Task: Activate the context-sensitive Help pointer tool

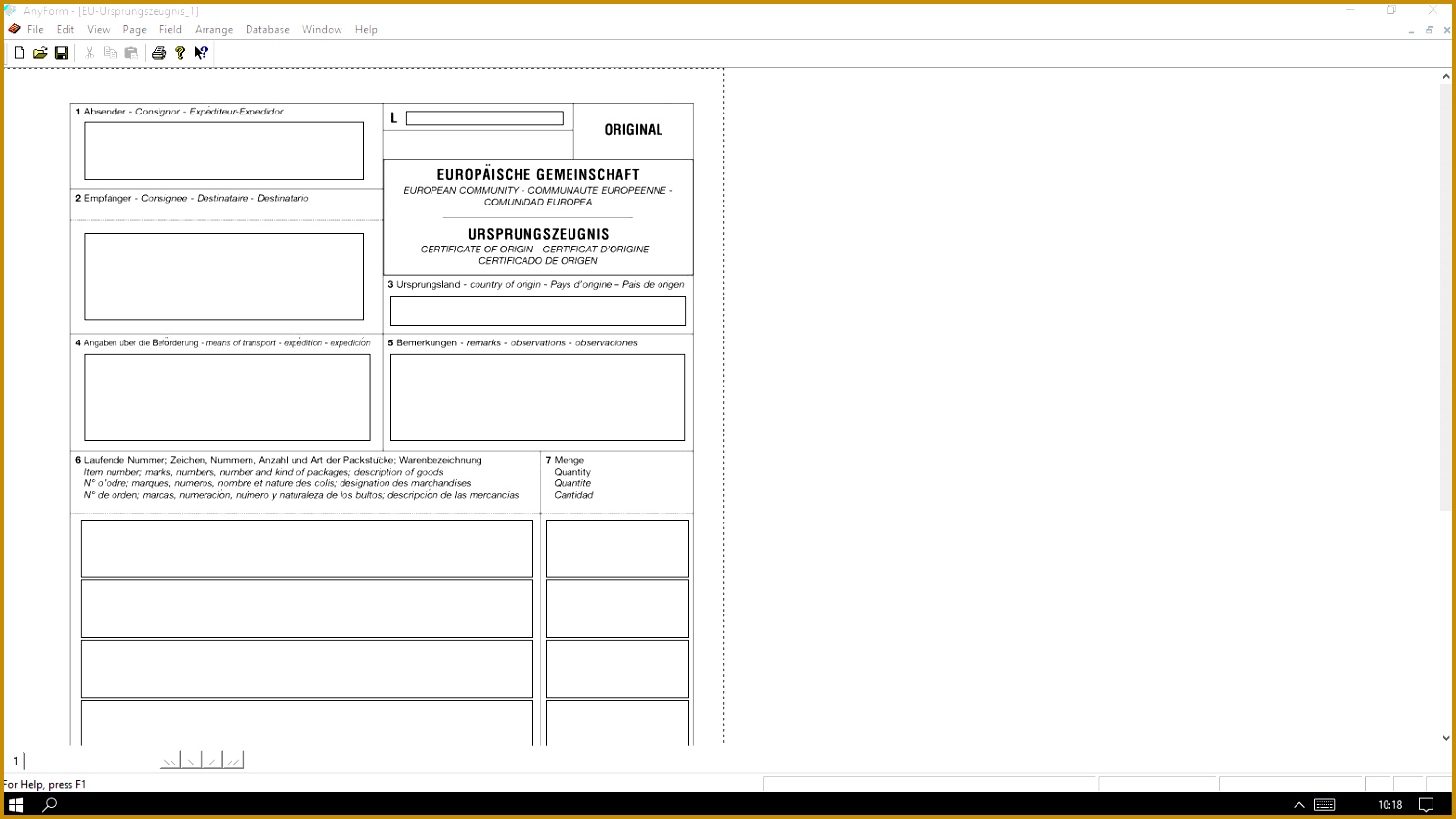Action: tap(200, 52)
